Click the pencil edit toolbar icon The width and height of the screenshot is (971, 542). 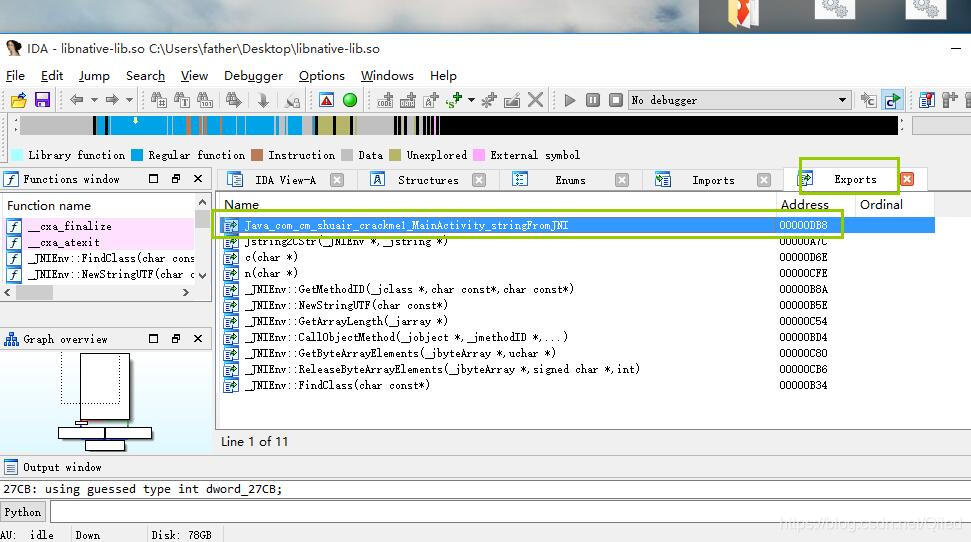[x=512, y=100]
